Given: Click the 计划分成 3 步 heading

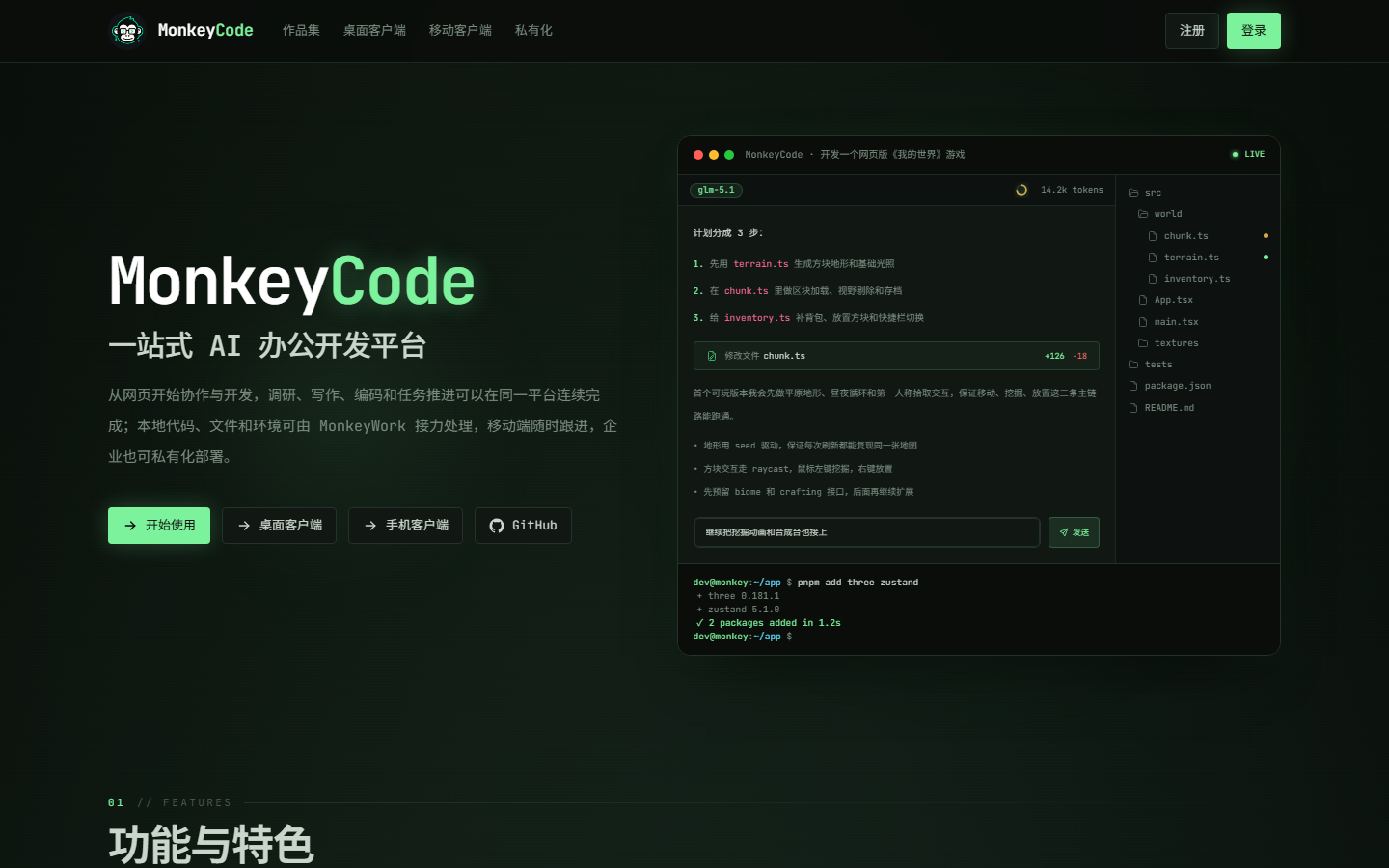Looking at the screenshot, I should point(728,233).
